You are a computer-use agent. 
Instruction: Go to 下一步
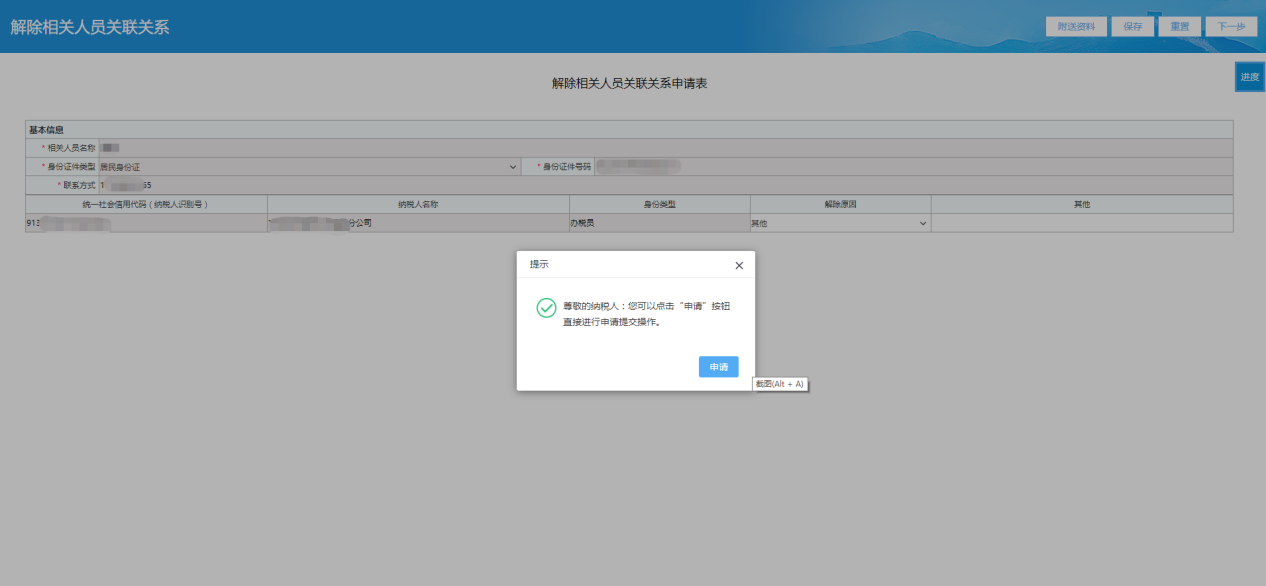click(x=1231, y=27)
